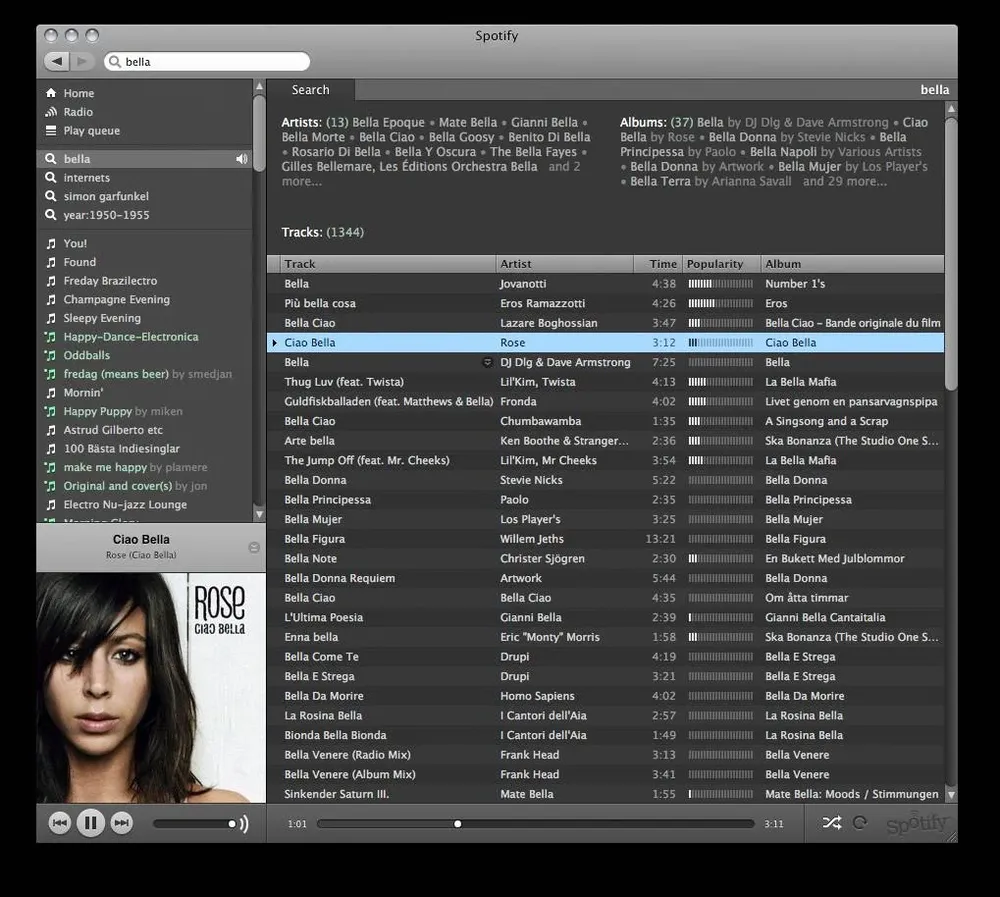This screenshot has width=1000, height=897.
Task: Click the back navigation arrow
Action: [57, 62]
